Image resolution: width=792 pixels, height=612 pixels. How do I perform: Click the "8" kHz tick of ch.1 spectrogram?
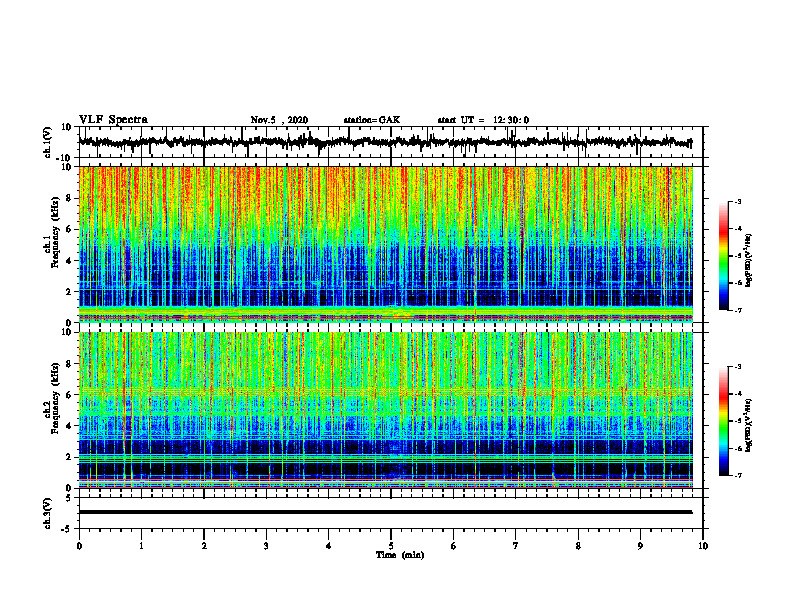(69, 198)
